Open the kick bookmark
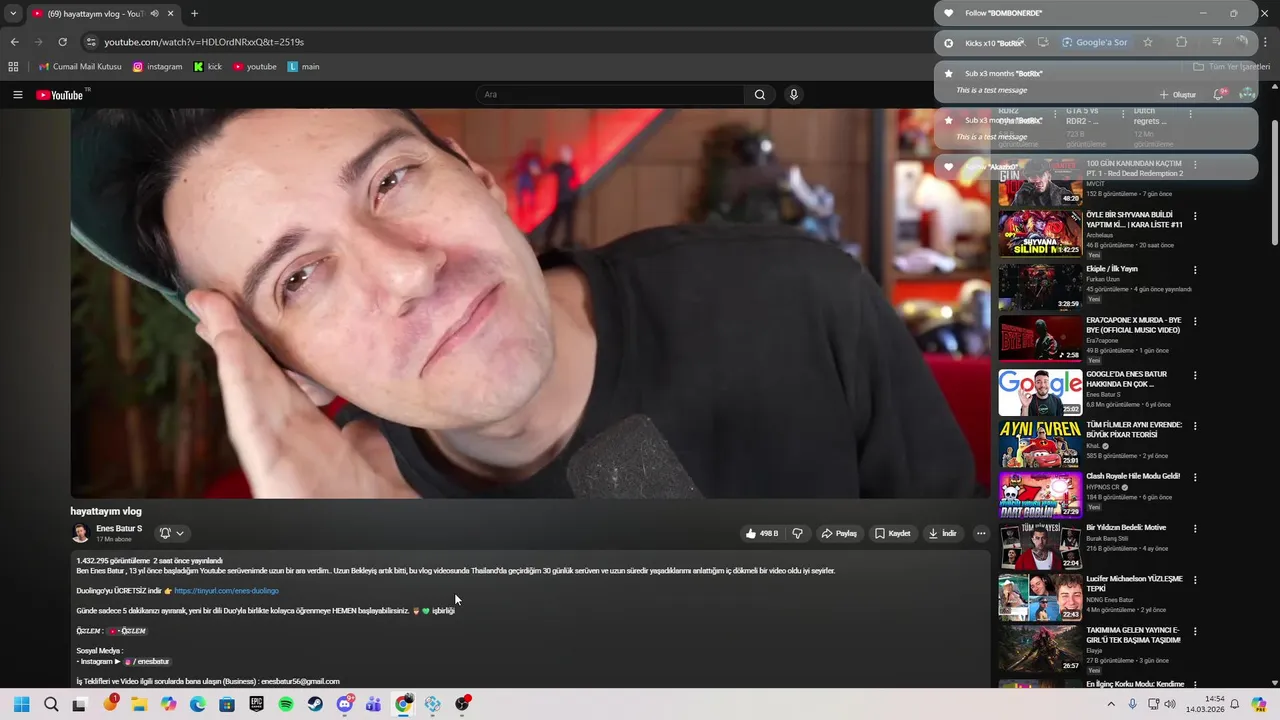This screenshot has width=1280, height=720. tap(208, 67)
